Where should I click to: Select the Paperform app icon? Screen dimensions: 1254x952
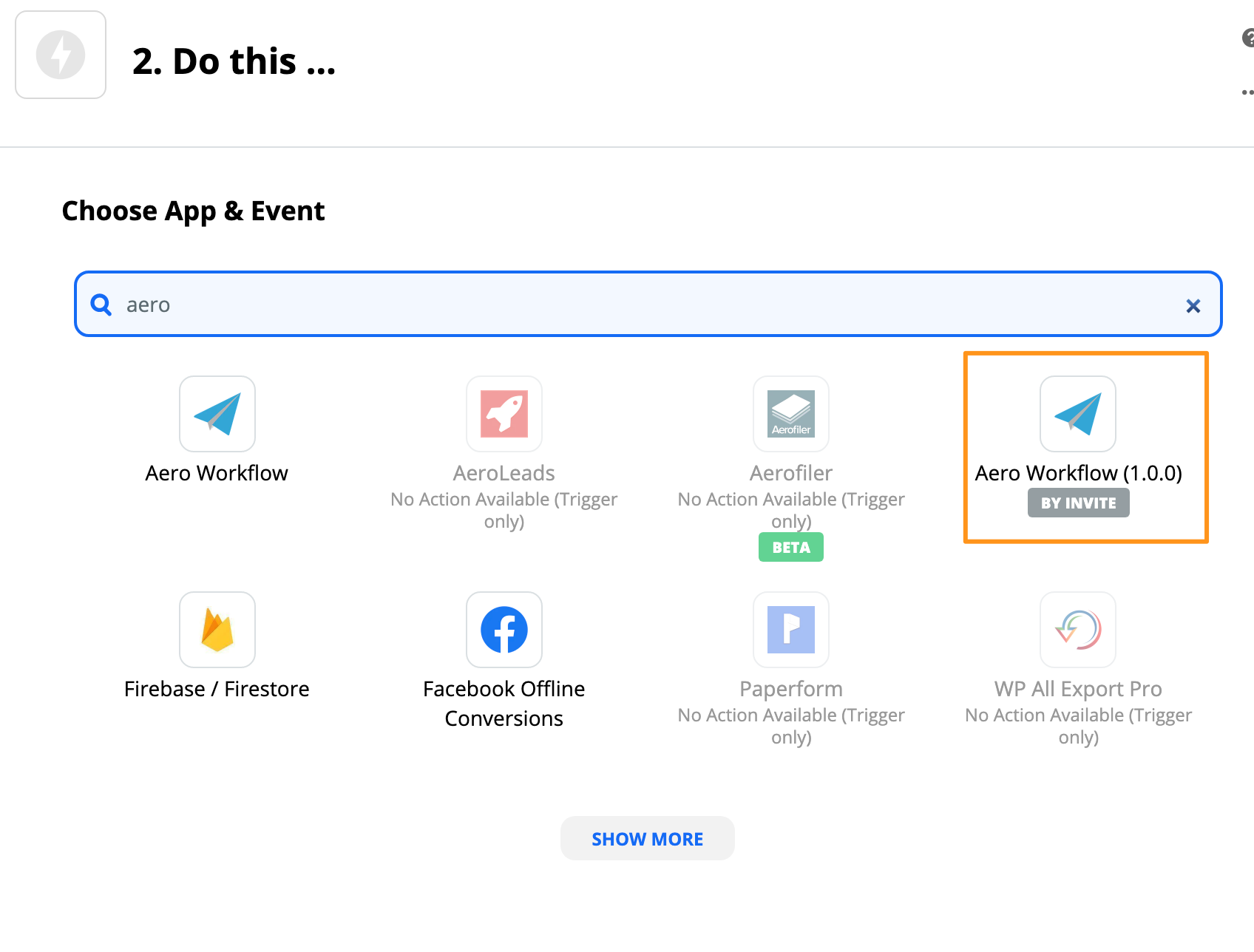pyautogui.click(x=790, y=630)
